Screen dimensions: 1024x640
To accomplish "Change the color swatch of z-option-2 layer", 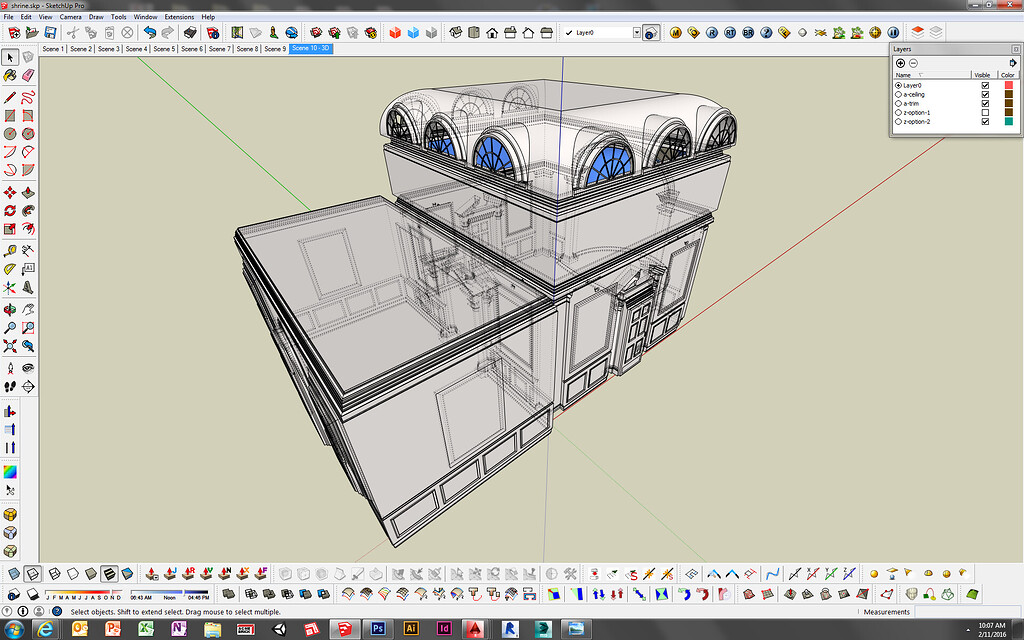I will pos(1009,121).
